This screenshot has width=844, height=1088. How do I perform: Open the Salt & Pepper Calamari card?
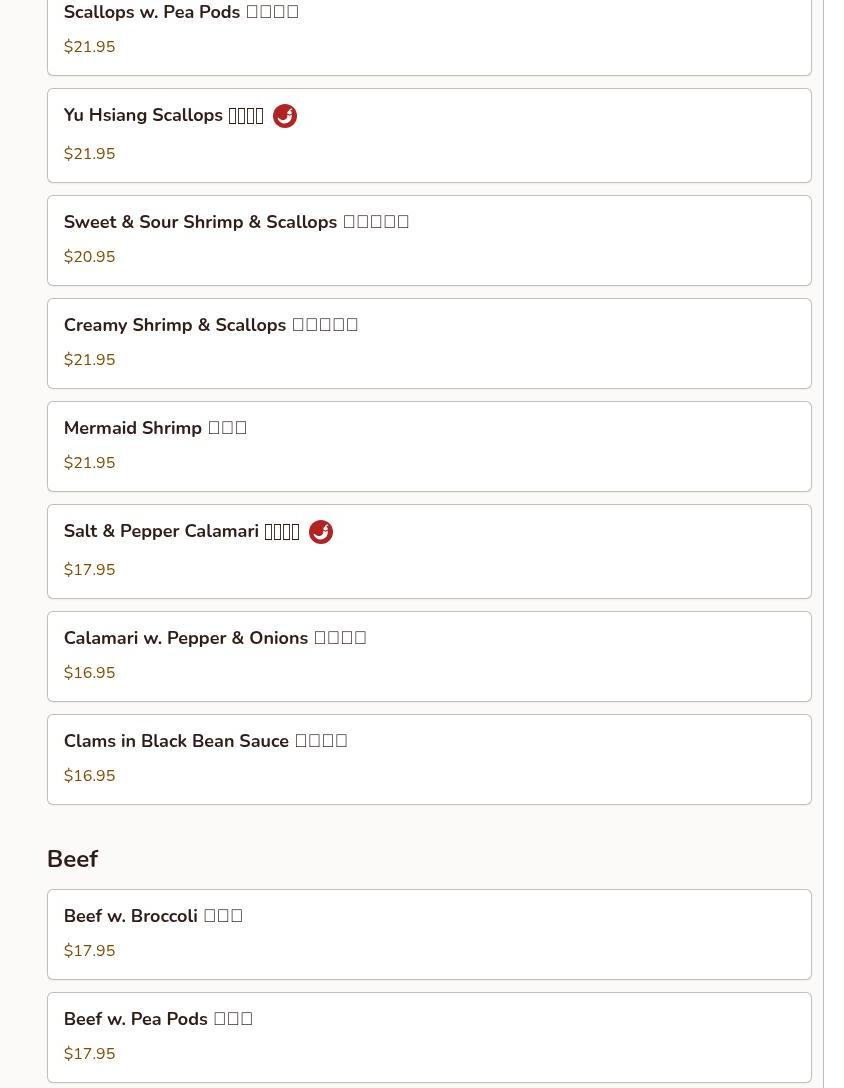pyautogui.click(x=429, y=552)
